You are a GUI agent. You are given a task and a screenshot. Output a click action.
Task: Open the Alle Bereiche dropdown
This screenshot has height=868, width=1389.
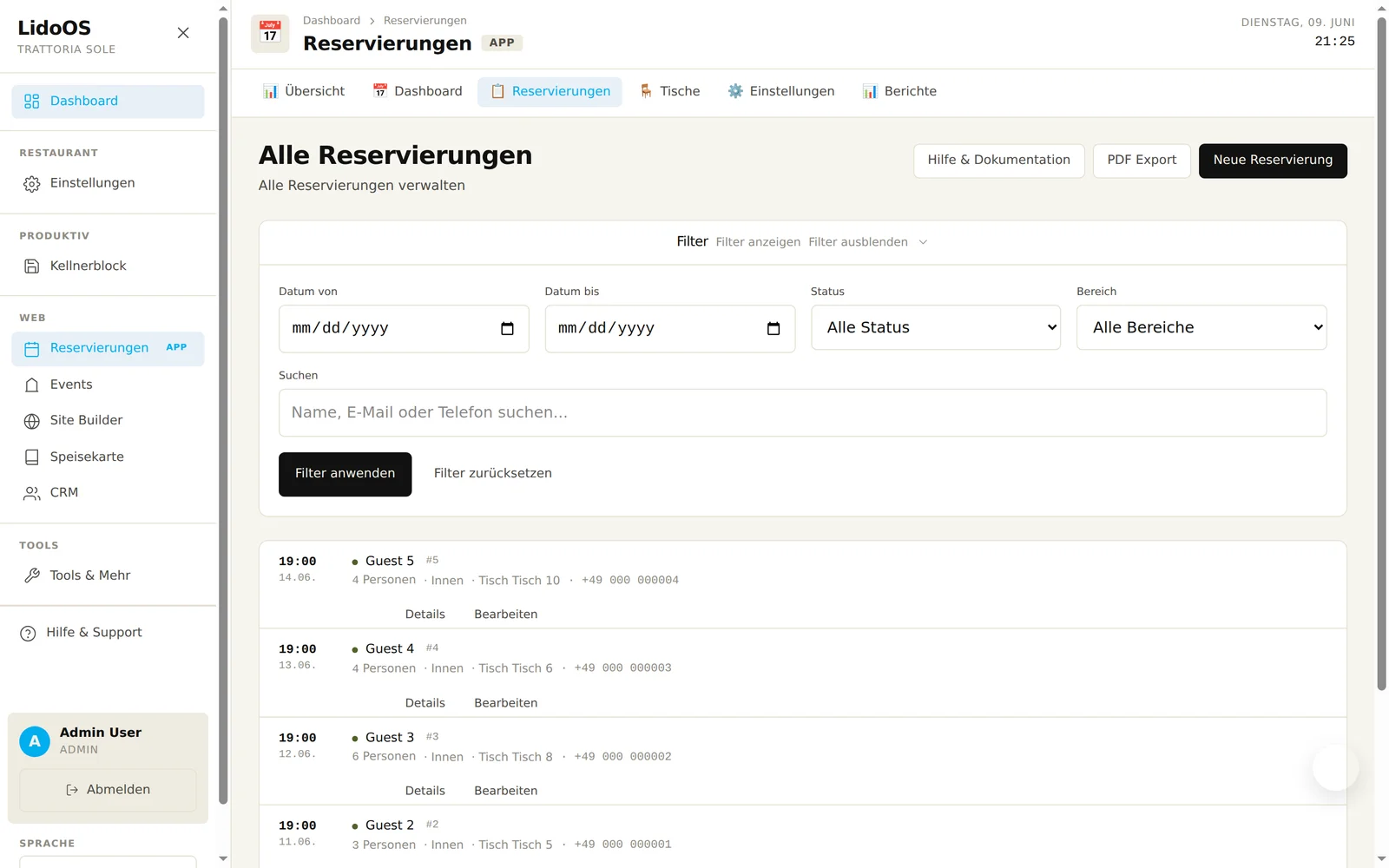[1201, 327]
